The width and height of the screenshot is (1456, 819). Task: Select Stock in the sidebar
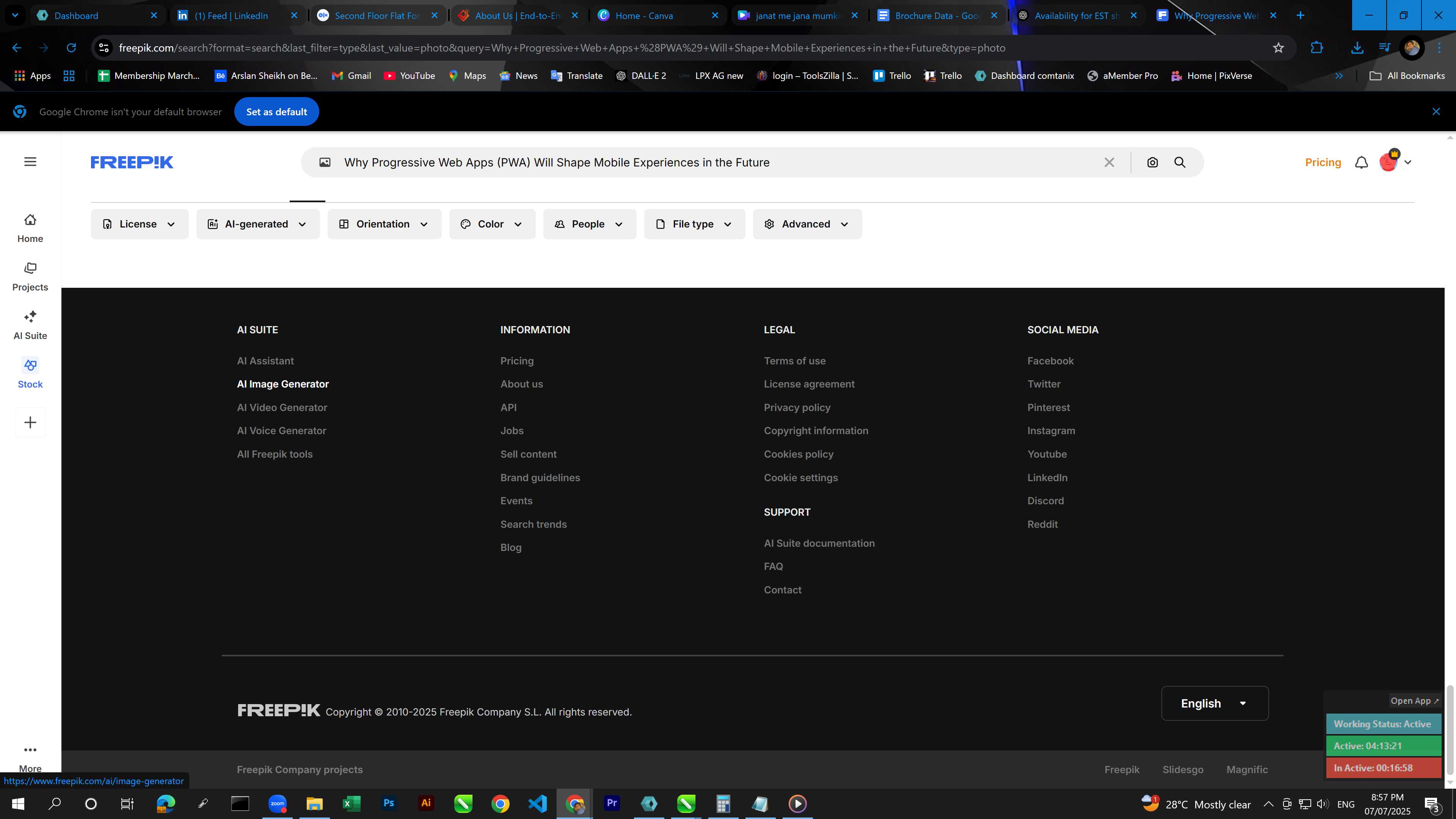click(x=30, y=373)
